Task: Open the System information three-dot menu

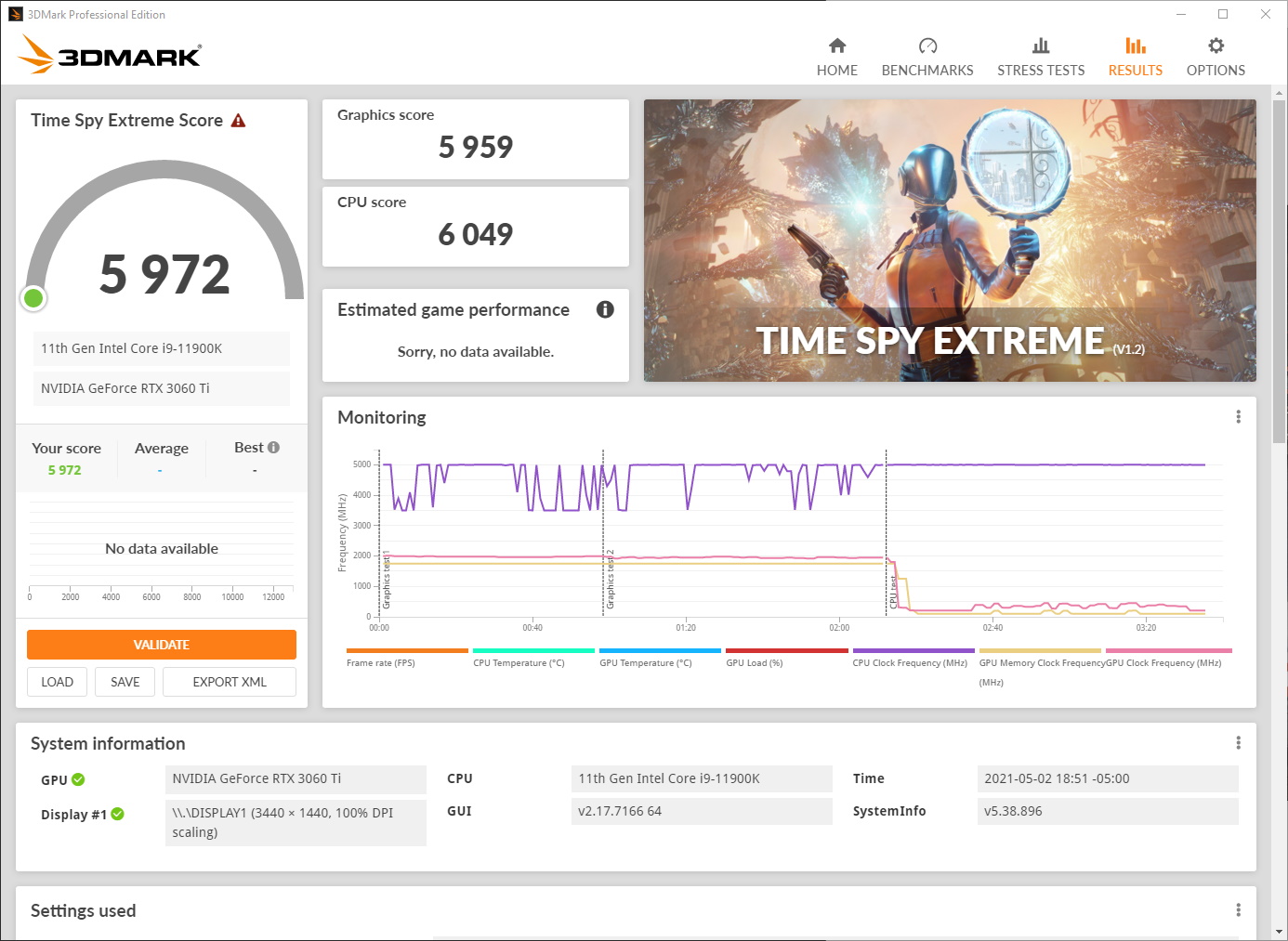Action: pyautogui.click(x=1238, y=742)
